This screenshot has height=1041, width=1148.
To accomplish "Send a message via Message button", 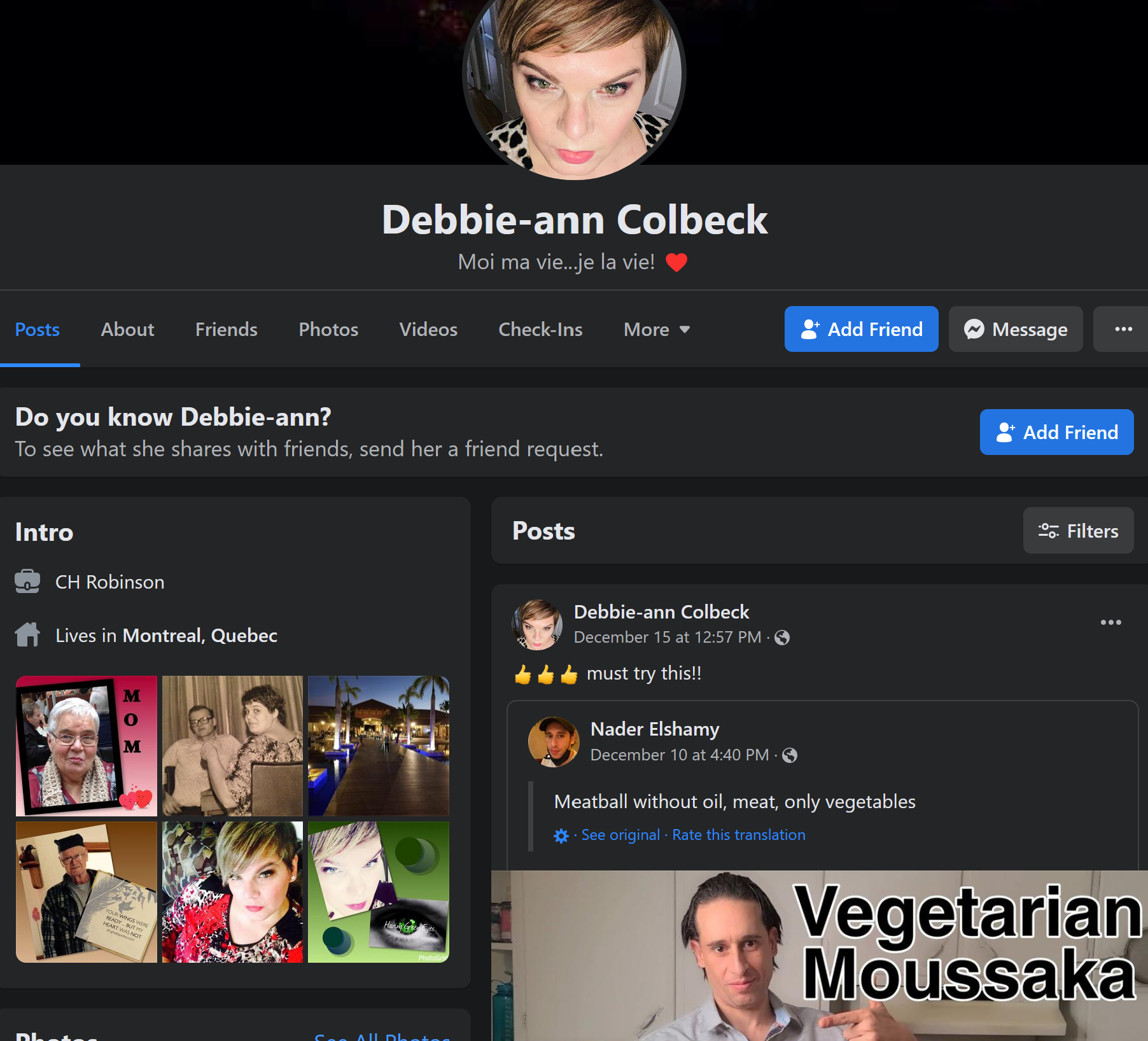I will click(x=1016, y=329).
